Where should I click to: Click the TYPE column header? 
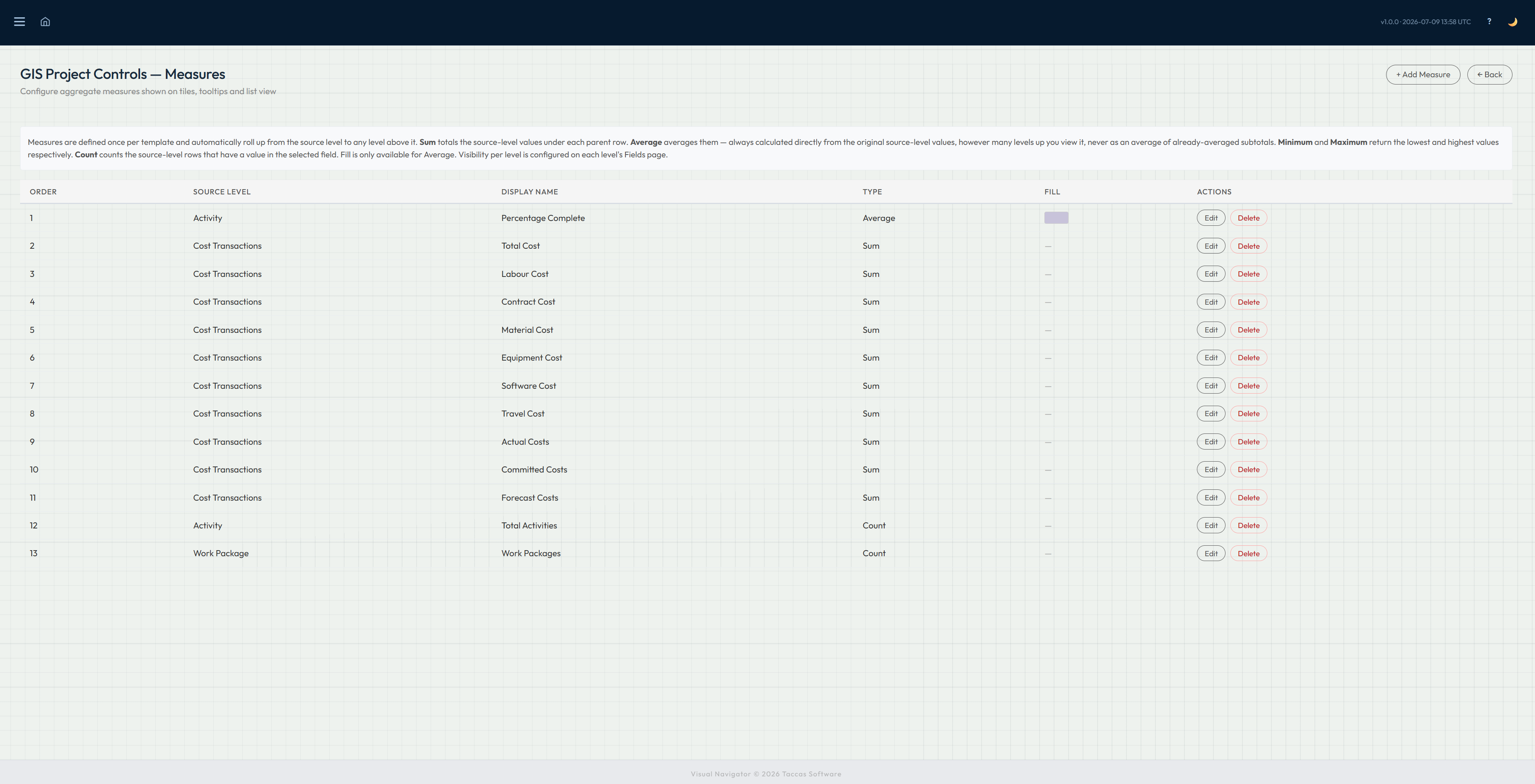pos(873,192)
